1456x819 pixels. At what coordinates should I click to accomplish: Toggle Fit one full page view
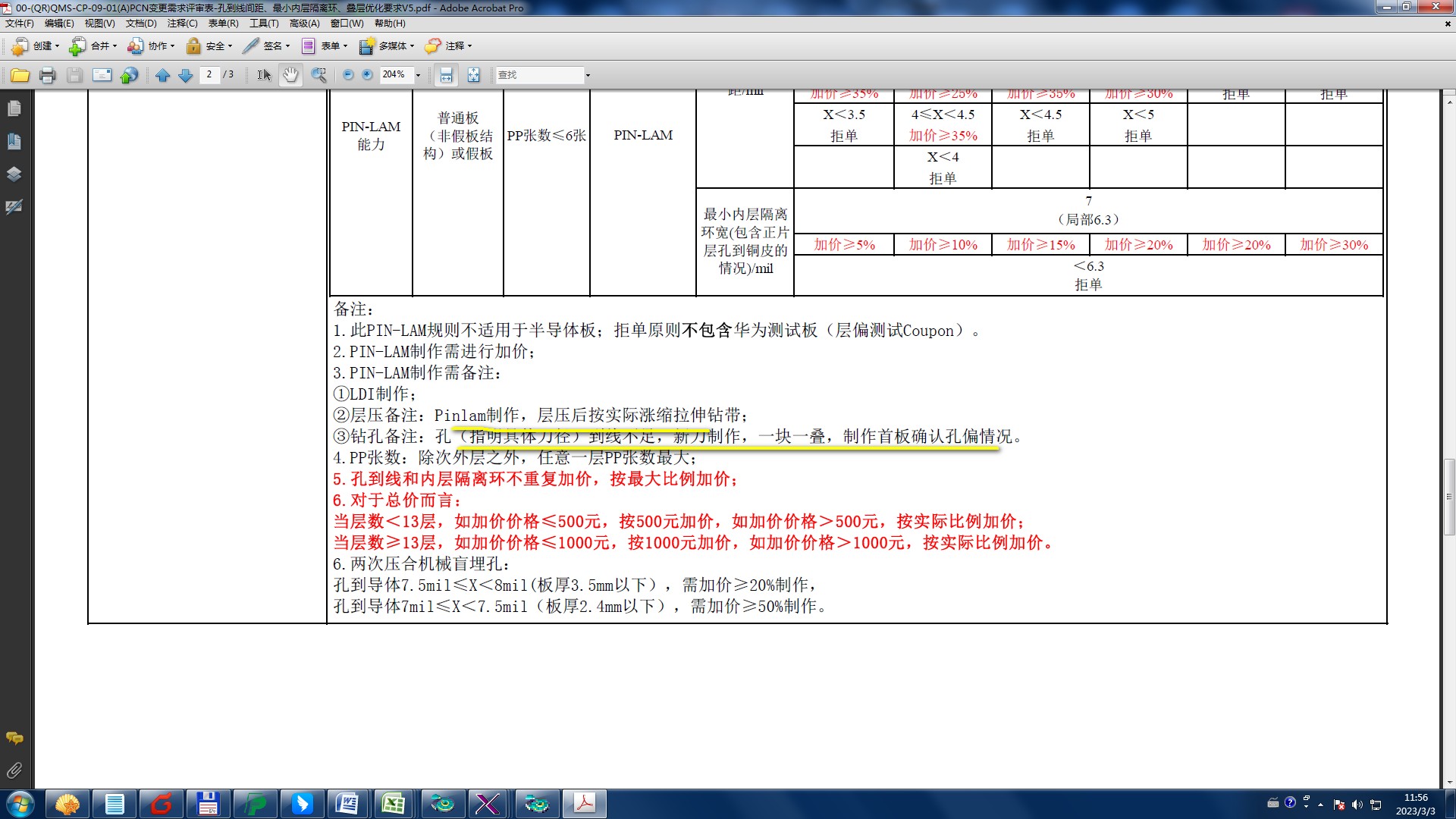[x=473, y=75]
